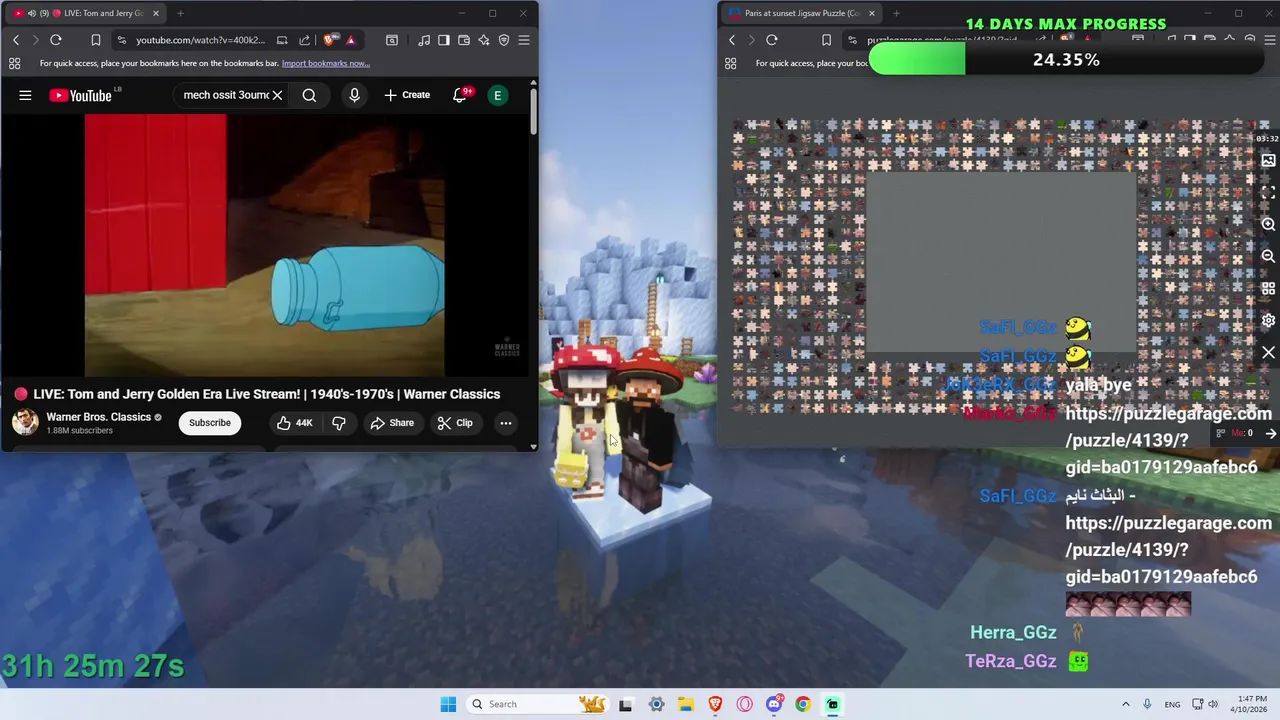
Task: Open a new tab in puzzle window
Action: pos(896,13)
